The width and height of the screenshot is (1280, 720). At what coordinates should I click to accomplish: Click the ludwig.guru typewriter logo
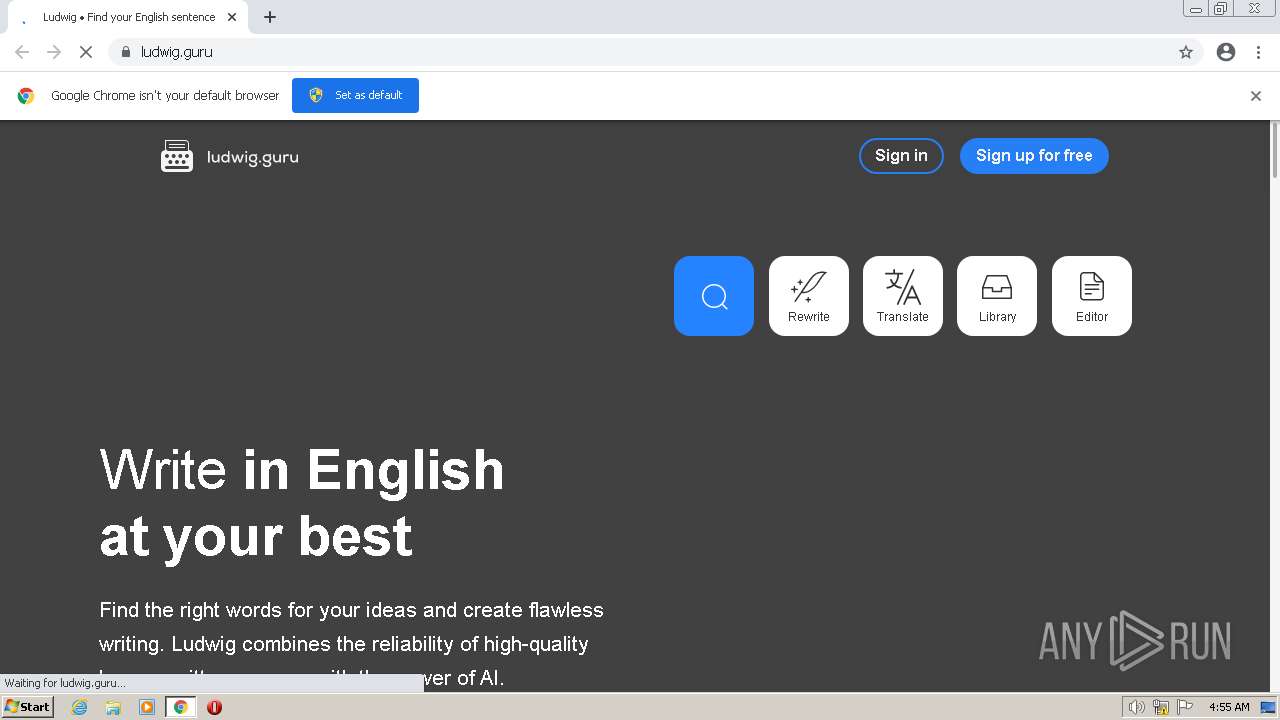point(177,156)
